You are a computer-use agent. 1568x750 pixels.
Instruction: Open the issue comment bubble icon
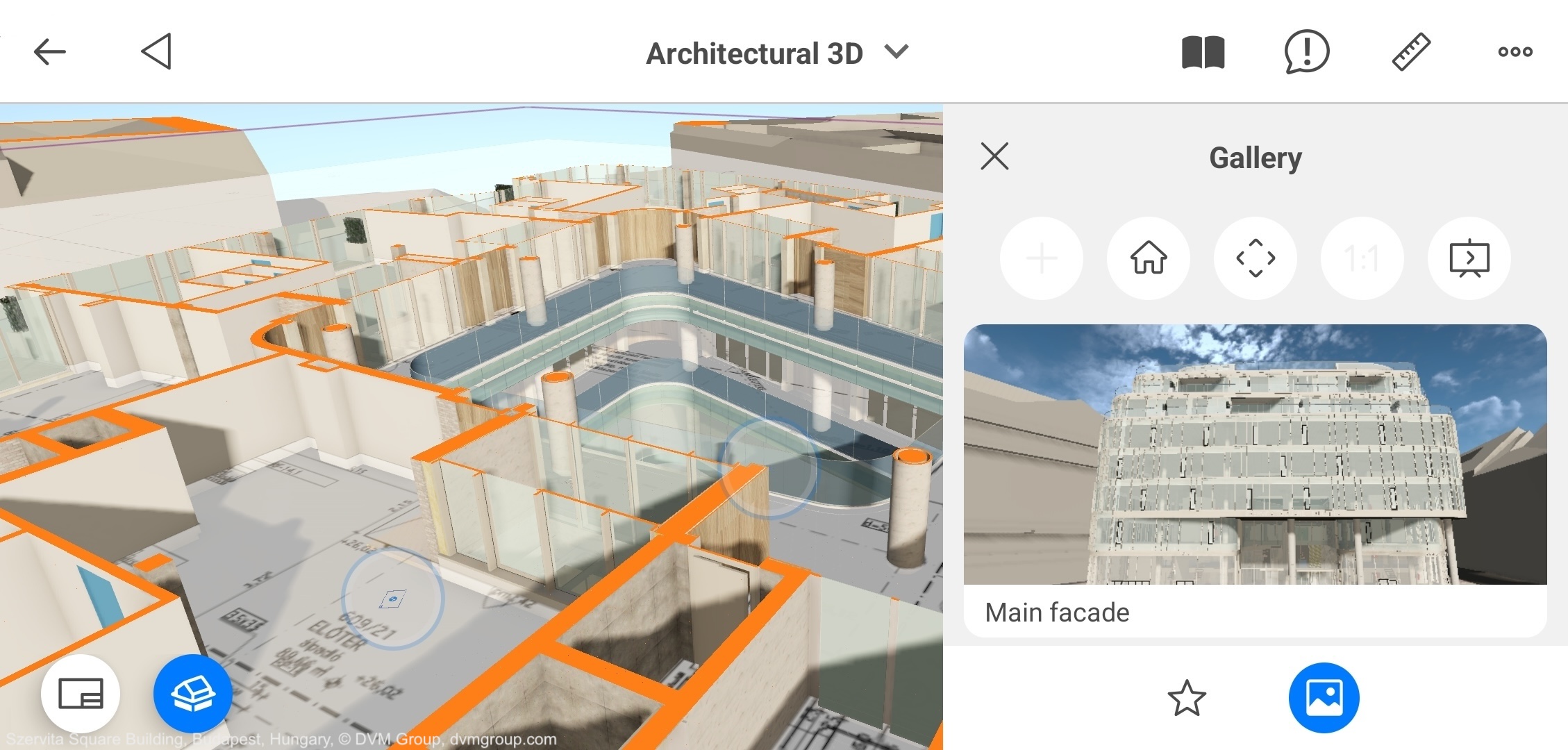click(1306, 52)
